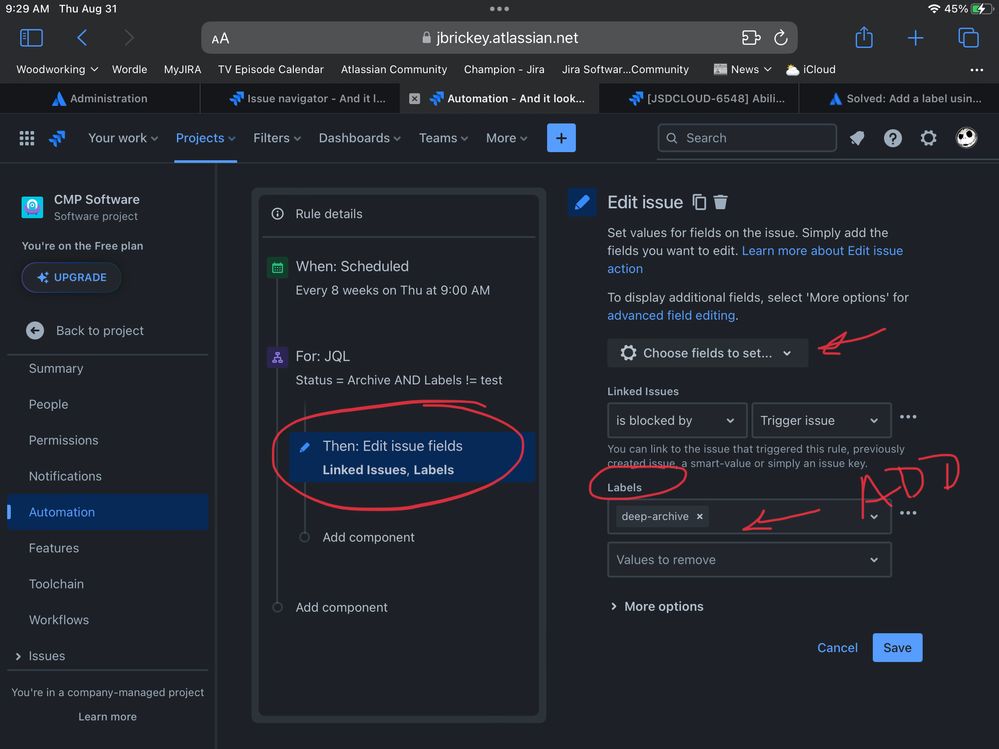Open the News bookmarks folder
The height and width of the screenshot is (749, 999).
(743, 69)
